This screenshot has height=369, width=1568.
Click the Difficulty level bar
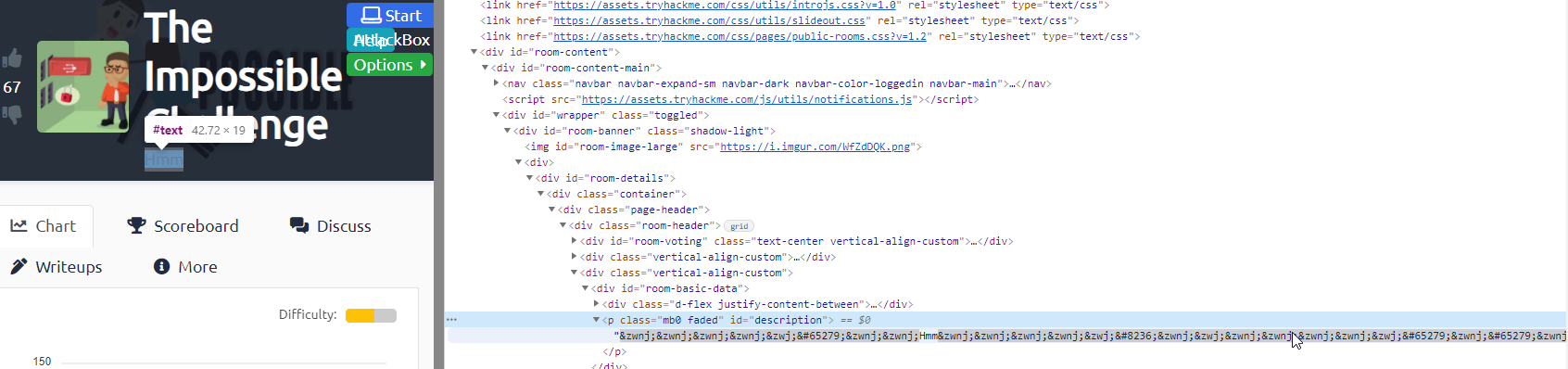pos(371,315)
